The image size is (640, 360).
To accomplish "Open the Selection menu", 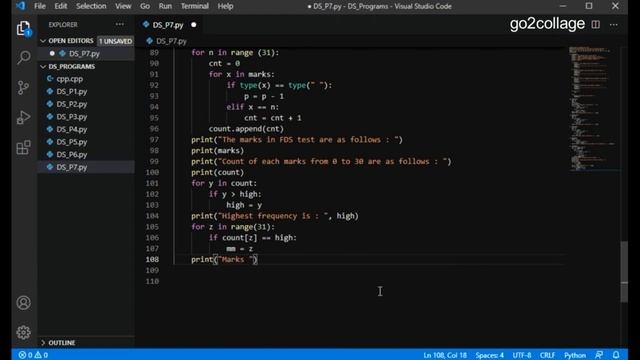I will [x=91, y=6].
